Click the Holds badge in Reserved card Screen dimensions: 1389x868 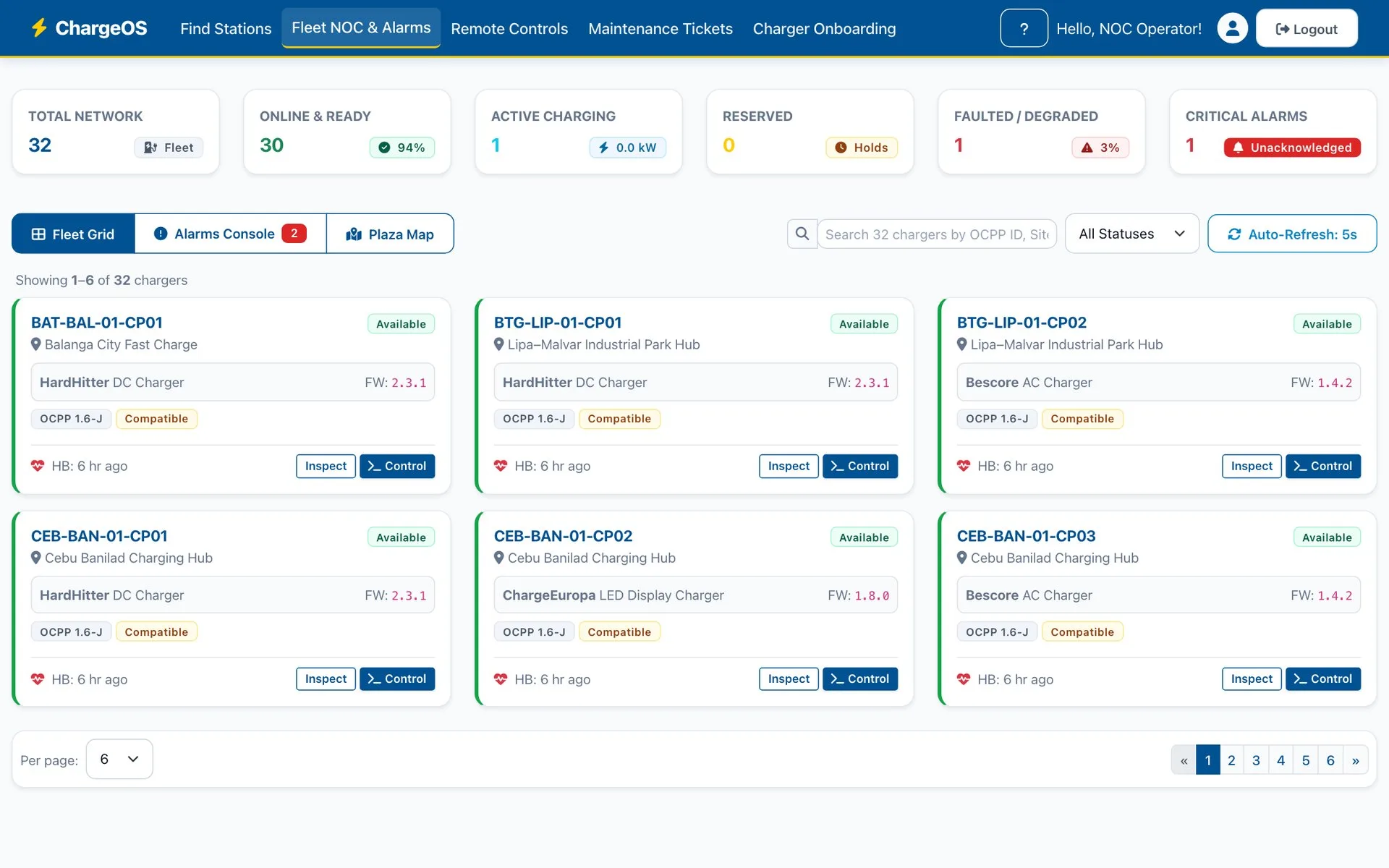click(x=862, y=148)
